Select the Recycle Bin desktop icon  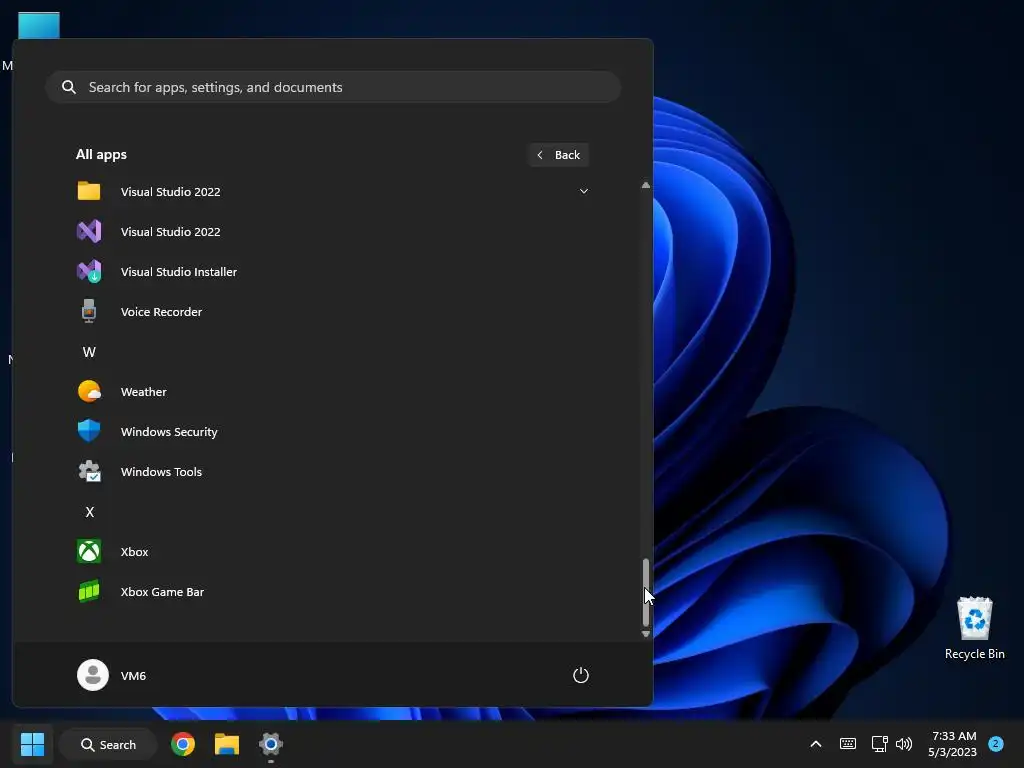point(974,628)
